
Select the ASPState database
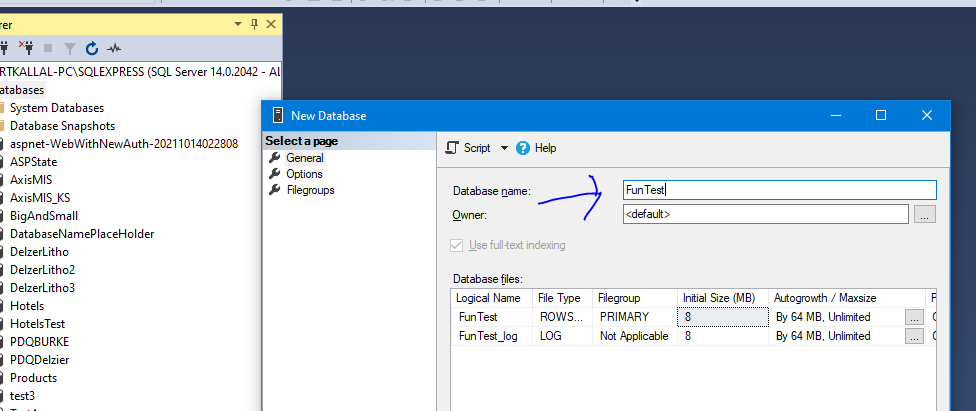(34, 162)
